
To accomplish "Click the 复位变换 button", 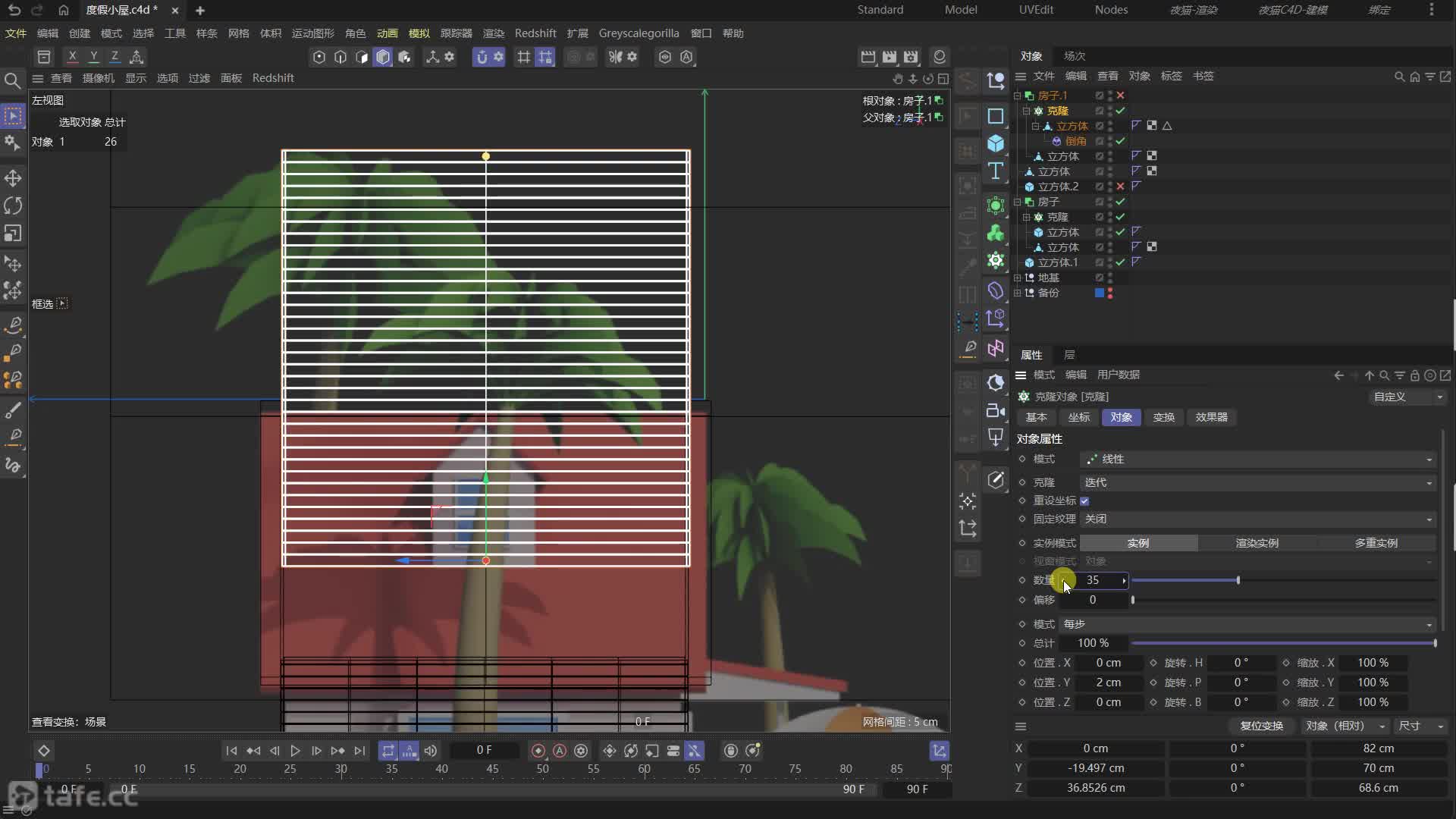I will click(1261, 726).
